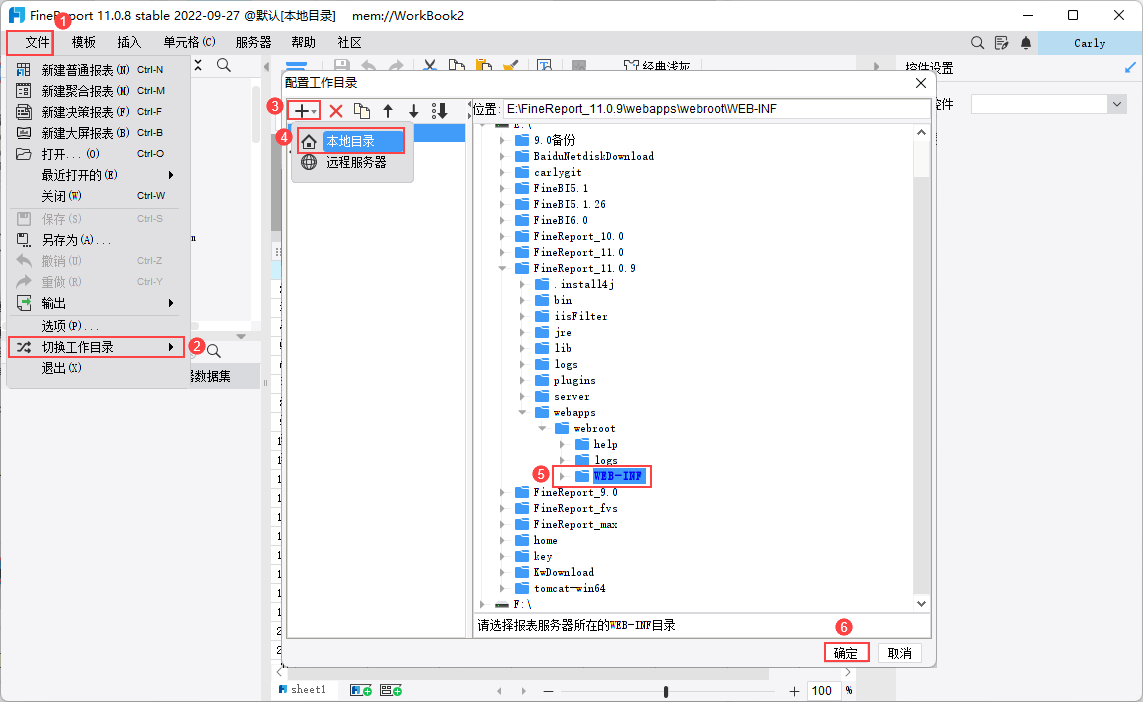Expand the FineReport_10.0 folder
The image size is (1143, 702).
[502, 236]
